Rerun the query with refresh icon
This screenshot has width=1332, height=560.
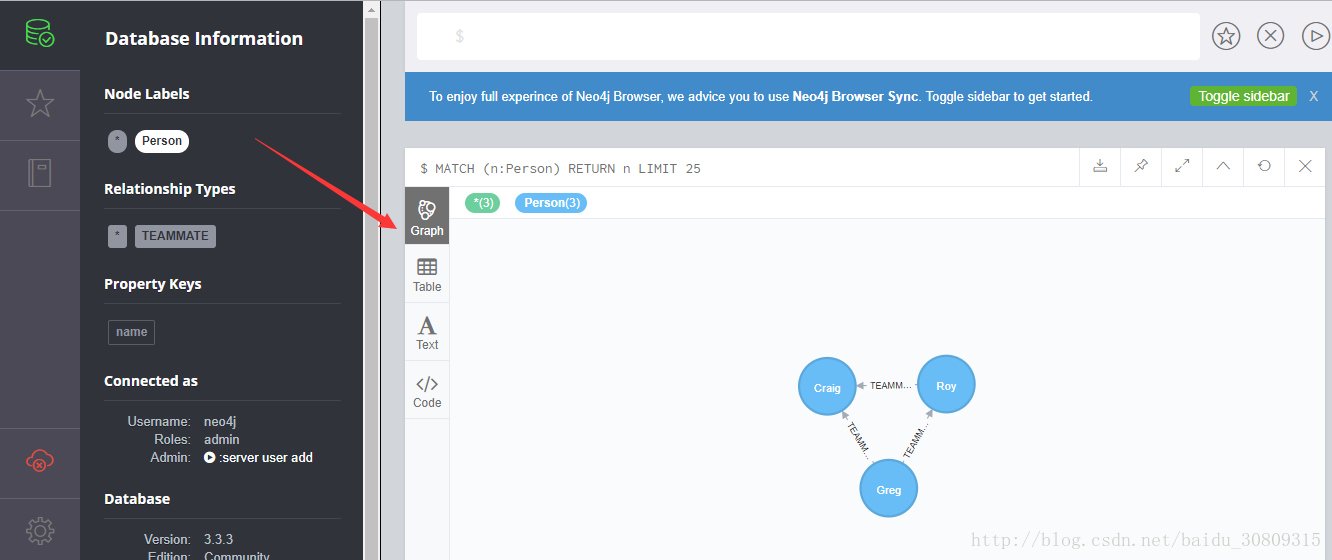coord(1264,167)
